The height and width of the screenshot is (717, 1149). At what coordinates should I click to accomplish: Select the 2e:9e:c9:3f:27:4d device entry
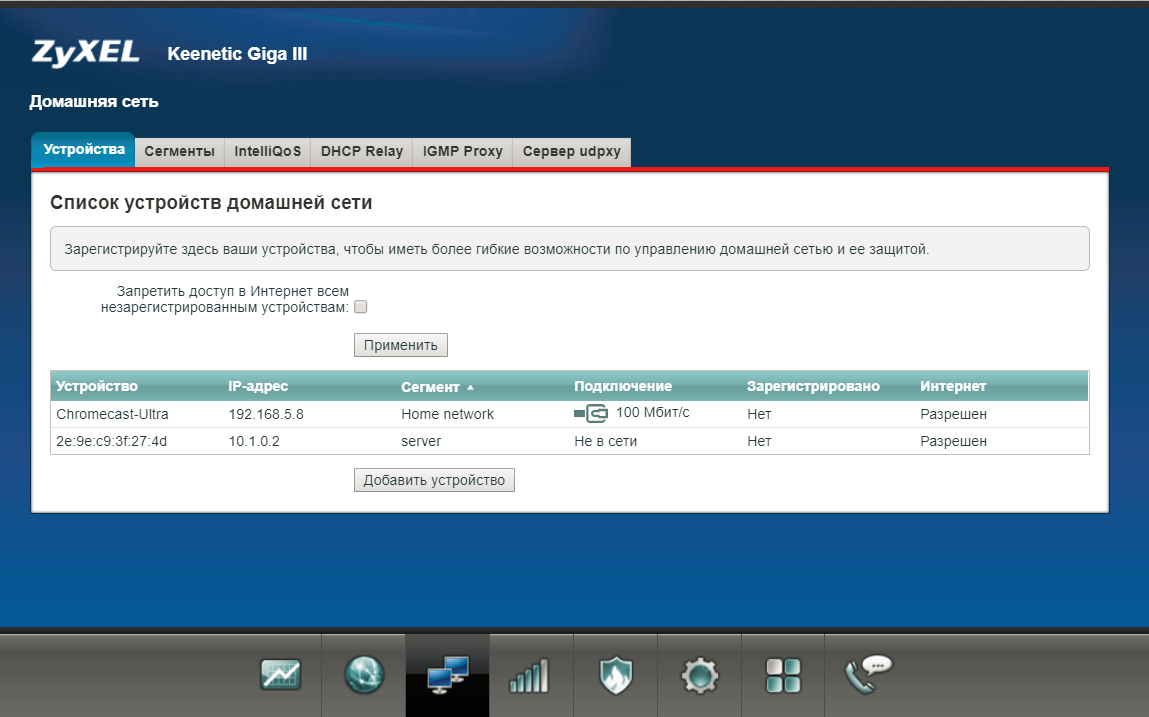111,441
